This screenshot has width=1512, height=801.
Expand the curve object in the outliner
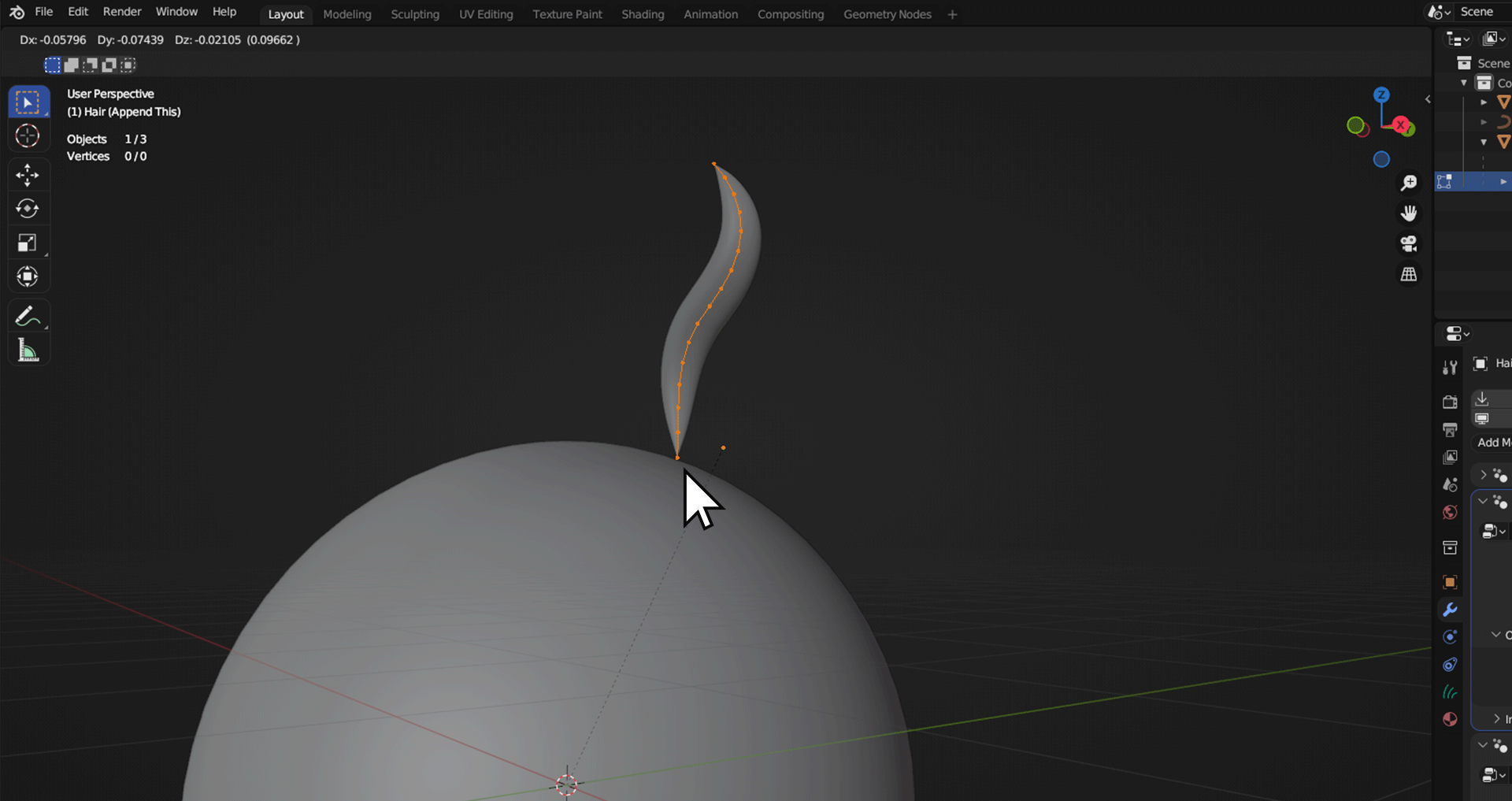pos(1484,122)
